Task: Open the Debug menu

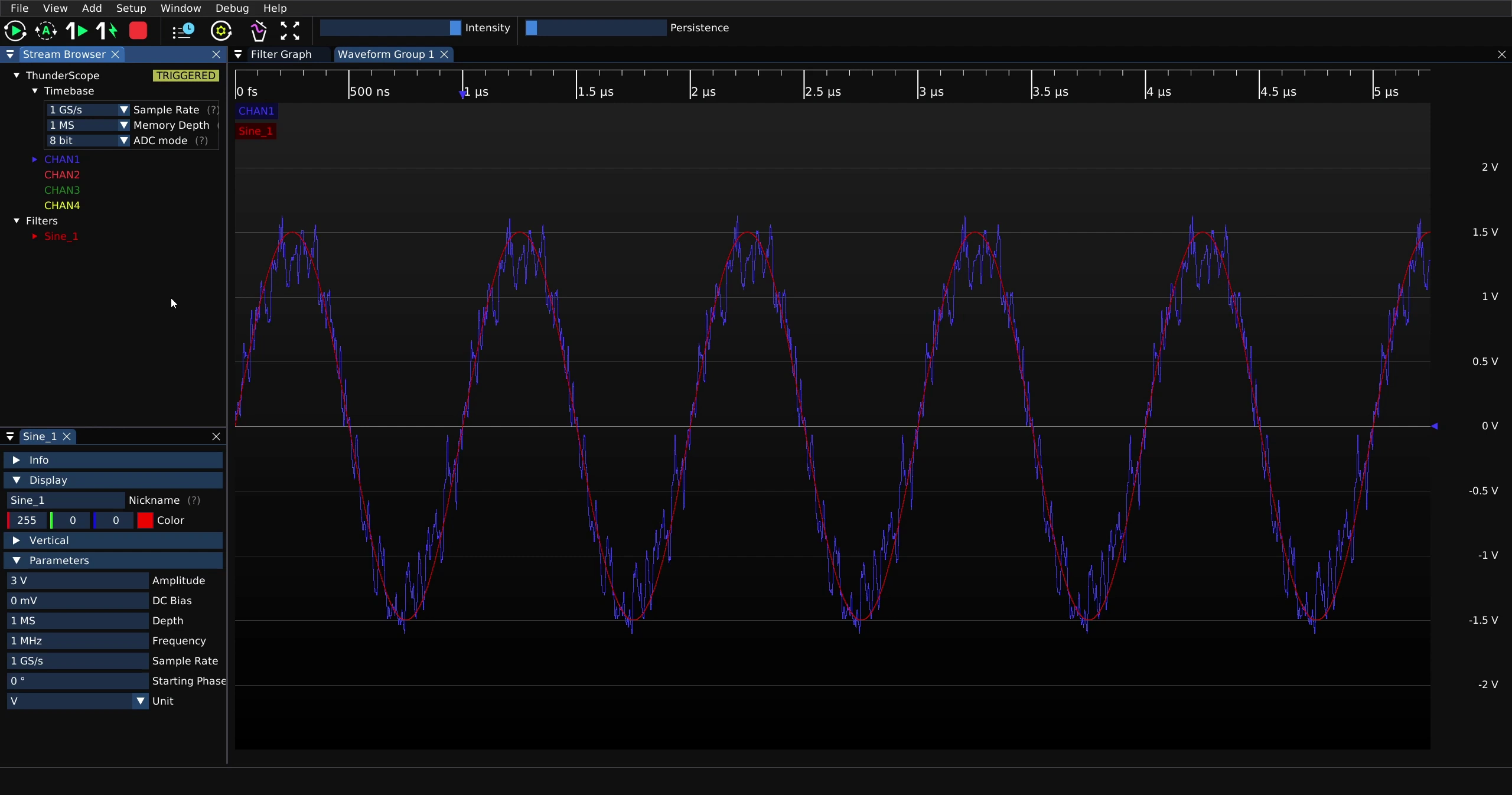Action: pyautogui.click(x=232, y=8)
